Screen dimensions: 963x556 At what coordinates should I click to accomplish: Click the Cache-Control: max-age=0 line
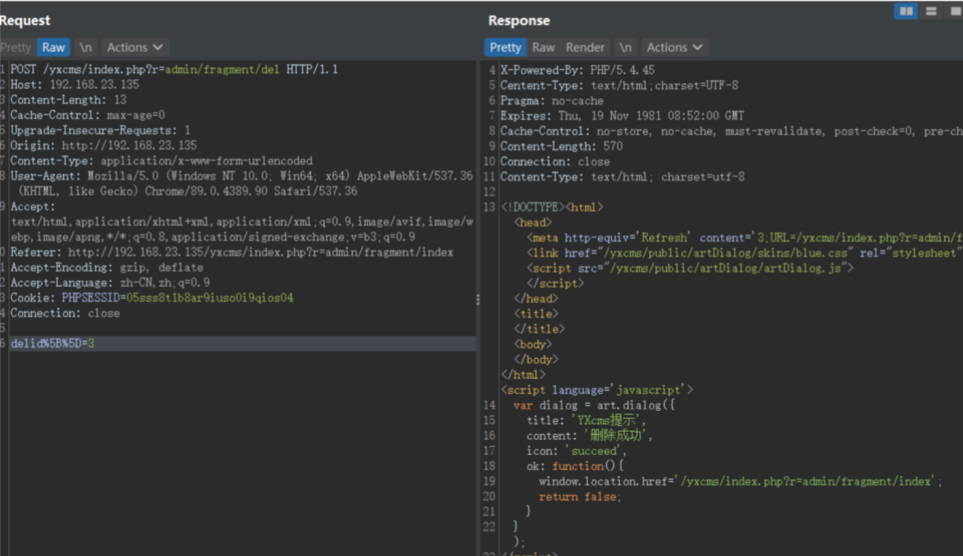pos(88,116)
